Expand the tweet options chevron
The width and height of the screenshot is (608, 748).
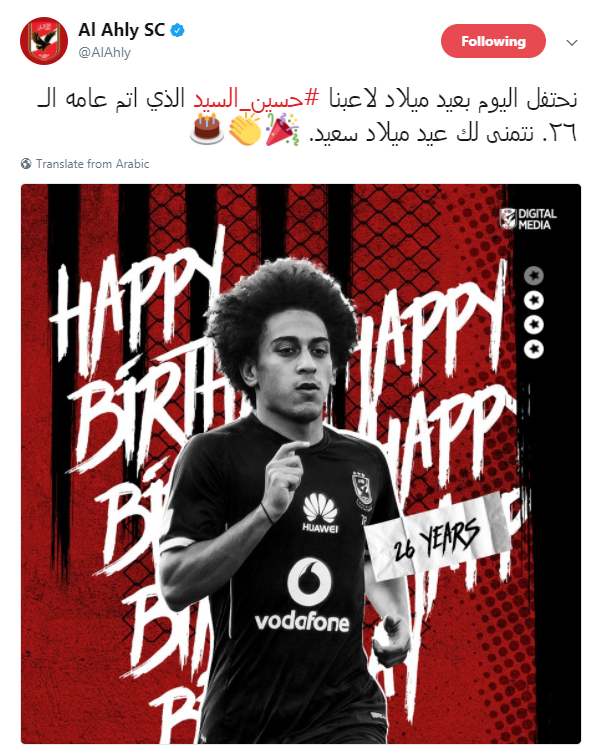coord(572,42)
